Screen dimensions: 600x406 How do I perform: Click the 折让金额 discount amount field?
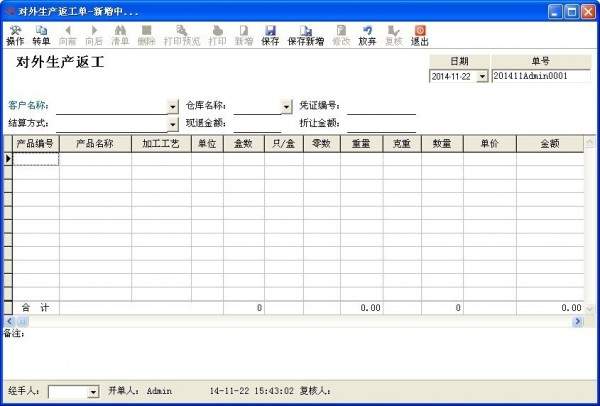[x=380, y=124]
